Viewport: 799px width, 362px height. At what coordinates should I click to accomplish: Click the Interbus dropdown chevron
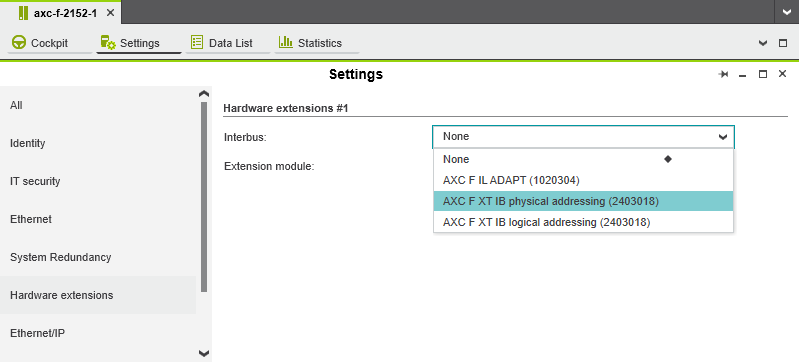[x=722, y=137]
